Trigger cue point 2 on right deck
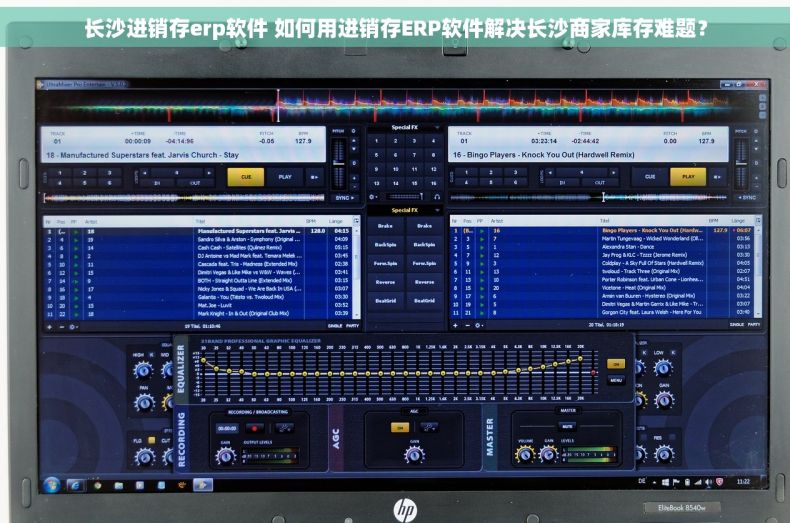This screenshot has width=790, height=523. pyautogui.click(x=490, y=172)
